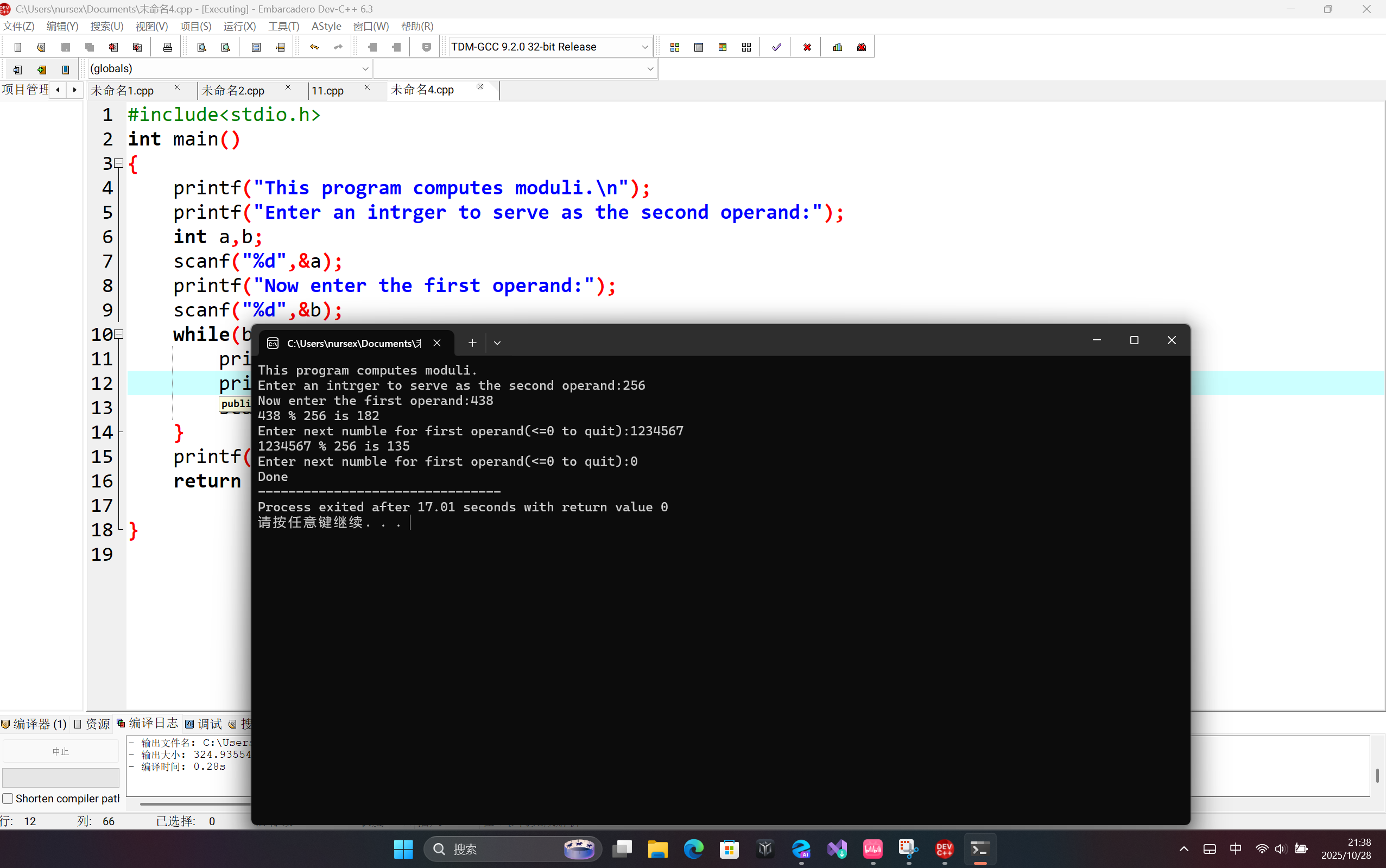
Task: Open the 运行(X) menu
Action: [x=239, y=27]
